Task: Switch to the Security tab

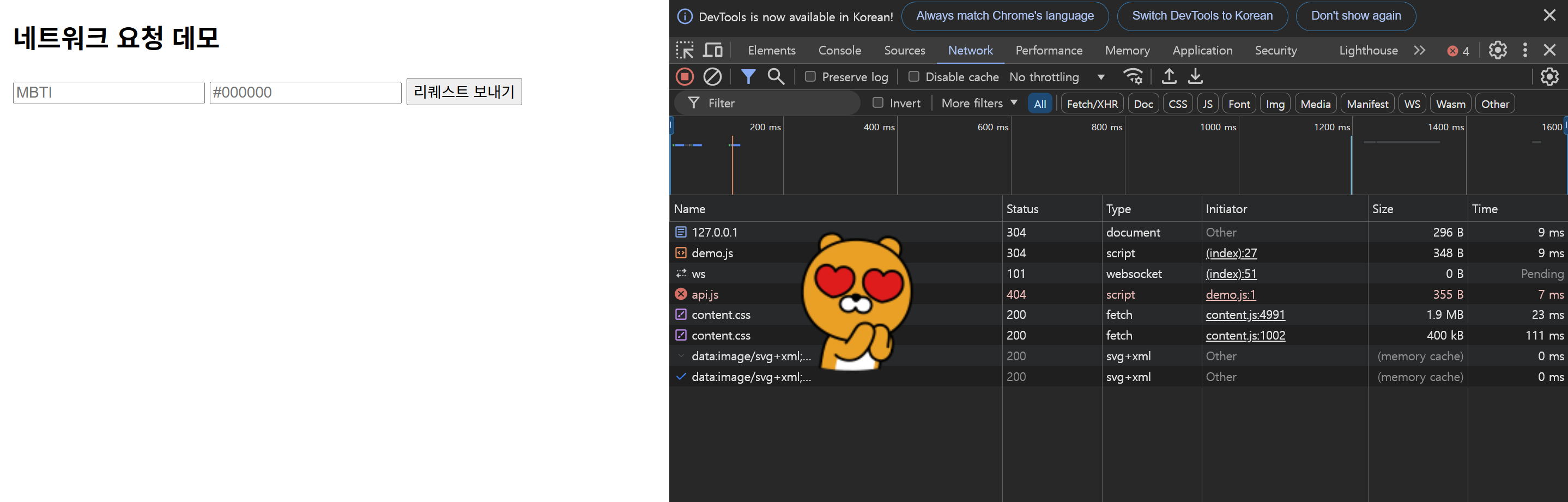Action: (1275, 50)
